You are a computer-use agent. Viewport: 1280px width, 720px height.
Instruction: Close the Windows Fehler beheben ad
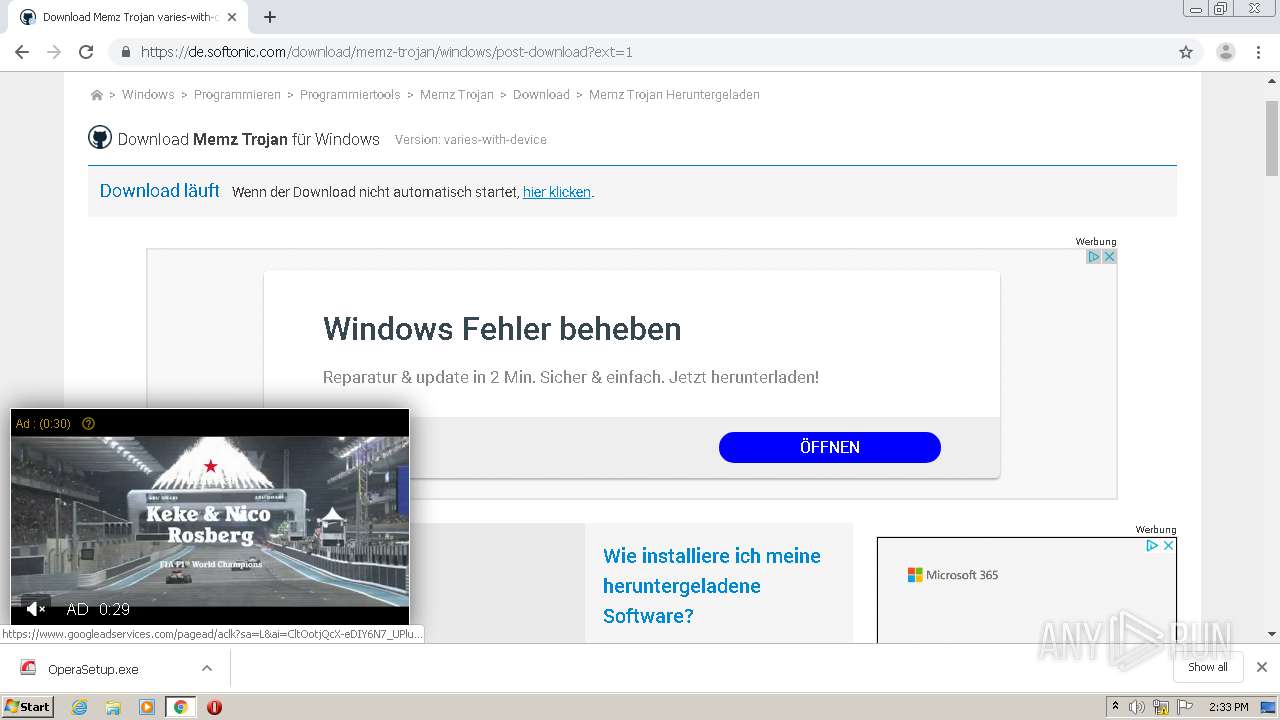pyautogui.click(x=1109, y=257)
